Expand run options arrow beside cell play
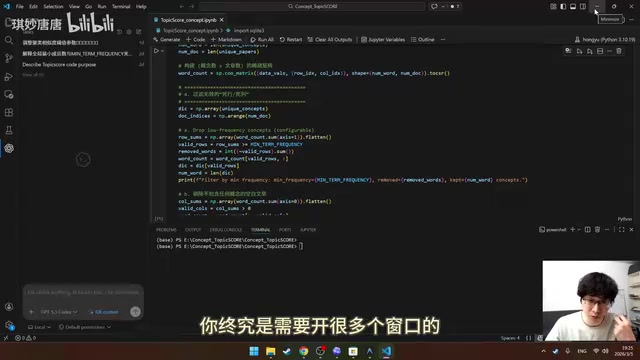This screenshot has width=640, height=360. click(162, 51)
